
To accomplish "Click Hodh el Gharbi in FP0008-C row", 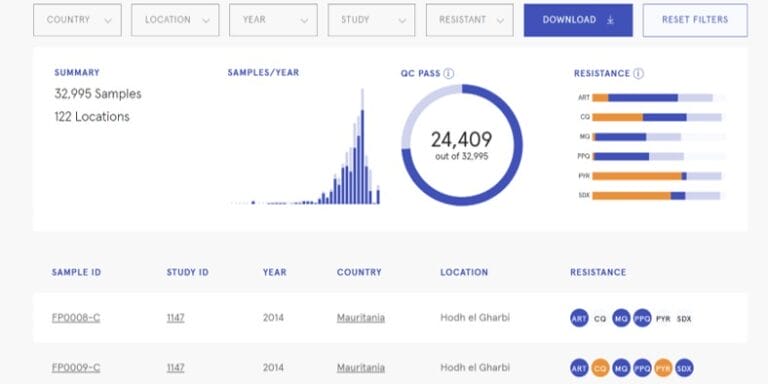I will click(475, 317).
